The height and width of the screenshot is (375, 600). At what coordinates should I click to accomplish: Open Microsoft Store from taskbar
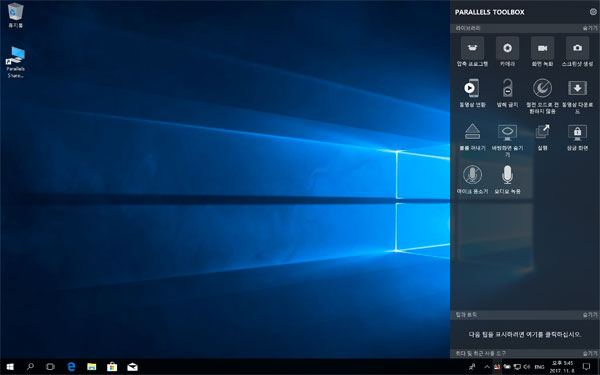(x=112, y=367)
